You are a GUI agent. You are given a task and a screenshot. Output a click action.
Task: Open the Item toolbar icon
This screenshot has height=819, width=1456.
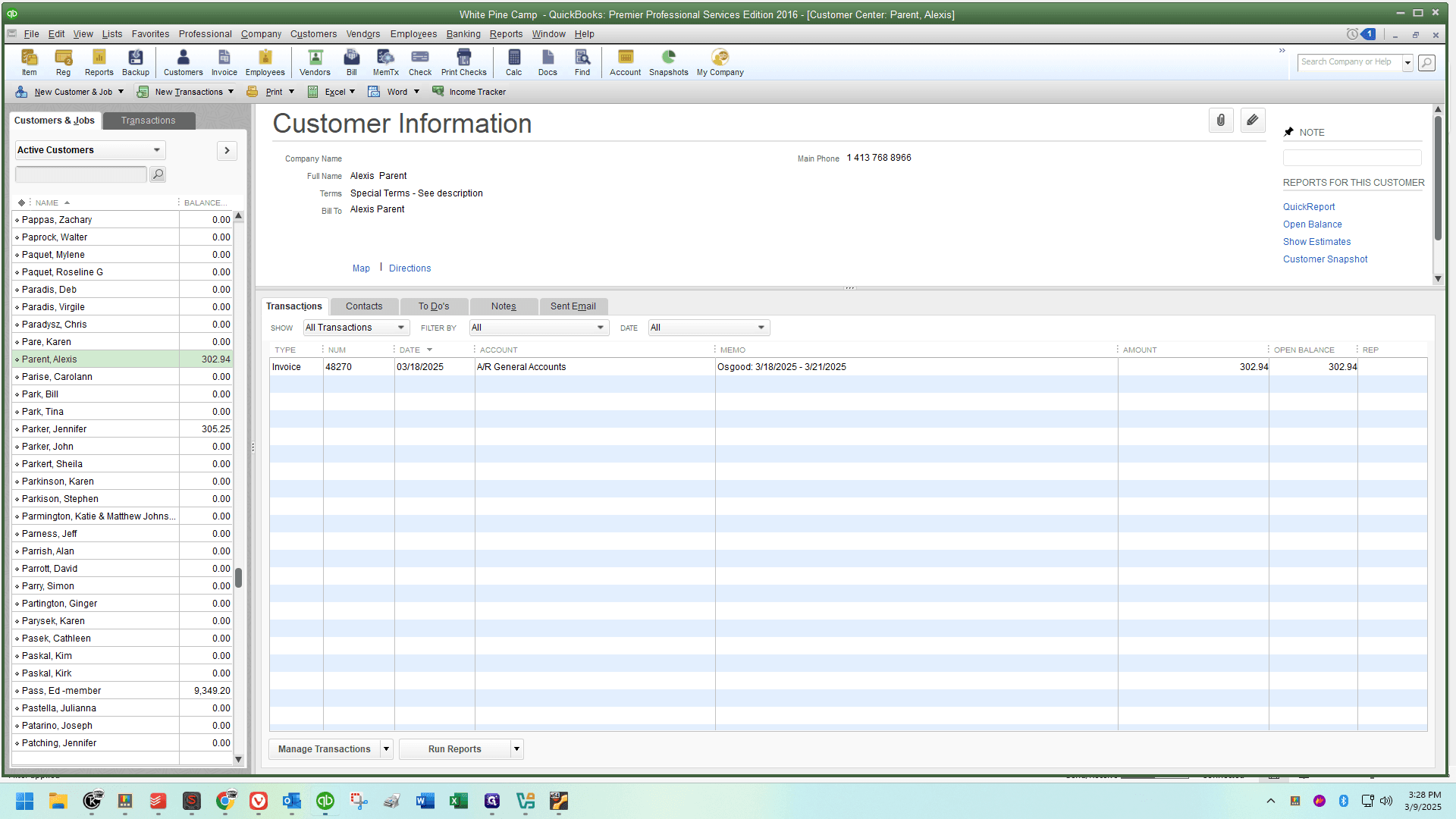tap(29, 62)
